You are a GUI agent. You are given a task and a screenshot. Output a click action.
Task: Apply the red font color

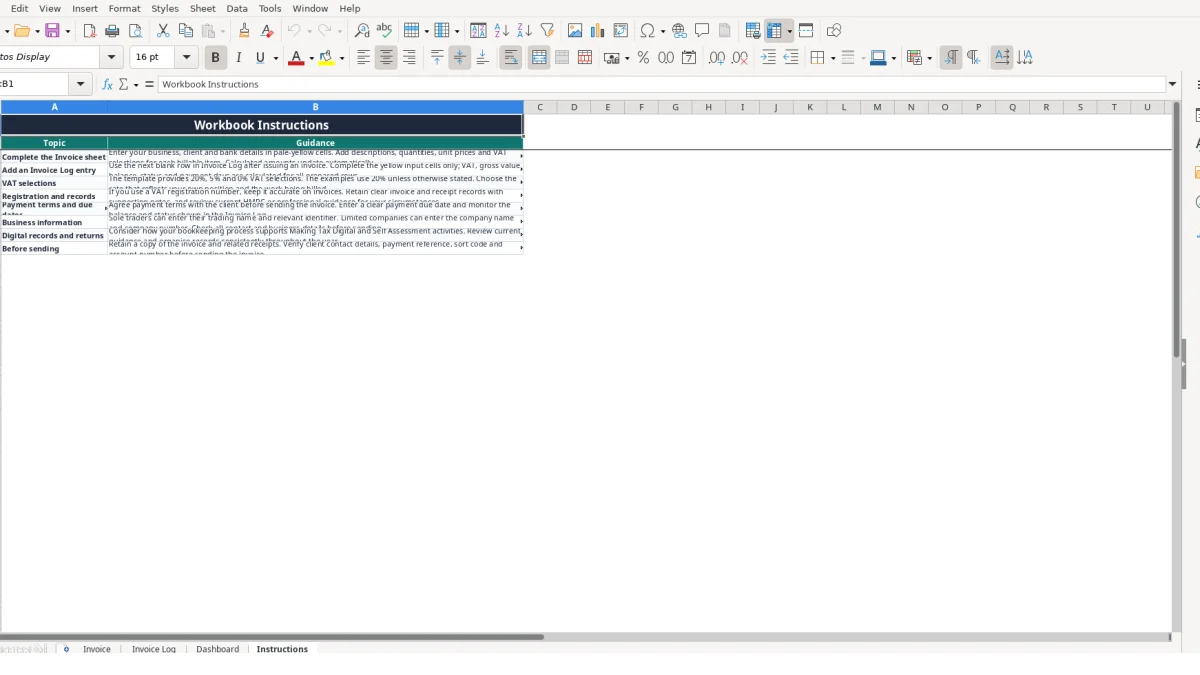pyautogui.click(x=295, y=58)
